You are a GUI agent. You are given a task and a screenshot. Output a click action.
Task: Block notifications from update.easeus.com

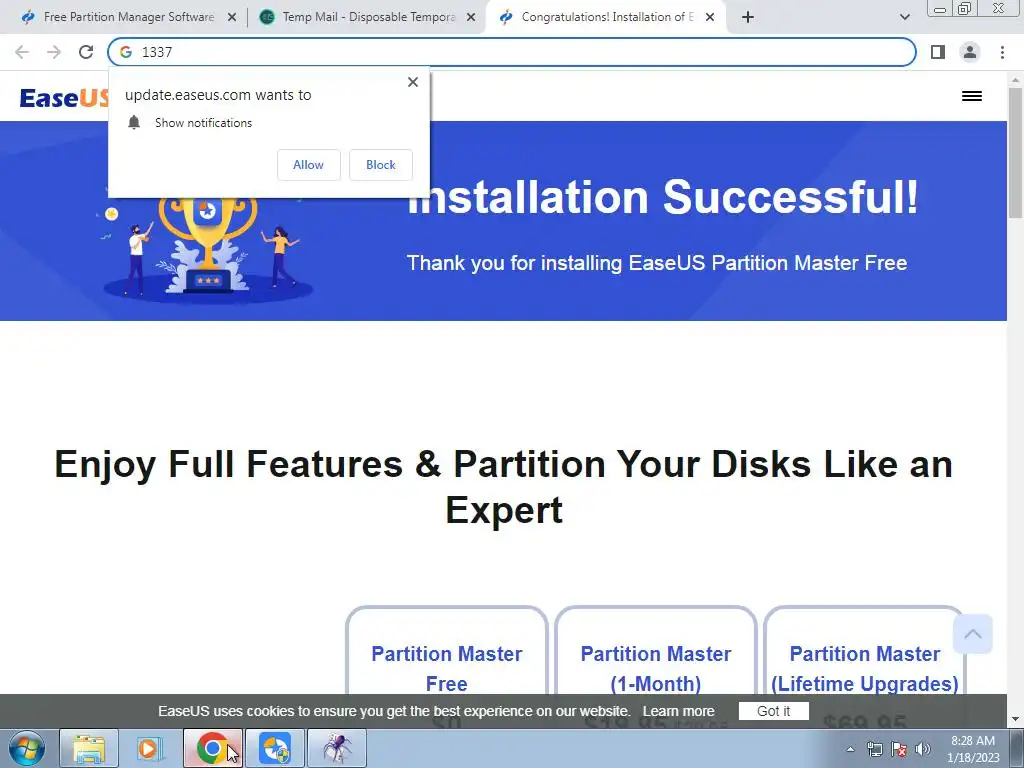click(x=381, y=165)
